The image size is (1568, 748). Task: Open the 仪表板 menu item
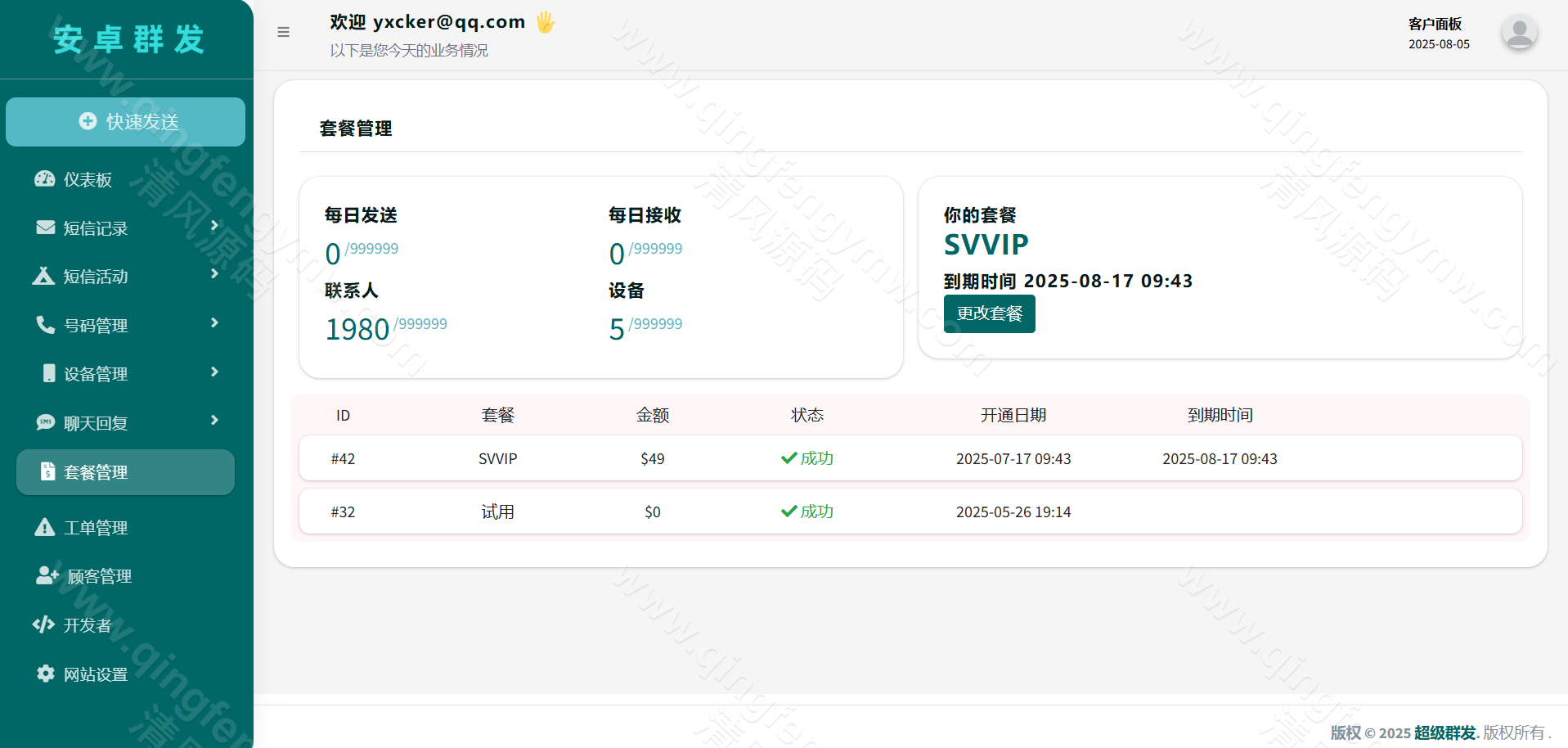click(x=125, y=179)
